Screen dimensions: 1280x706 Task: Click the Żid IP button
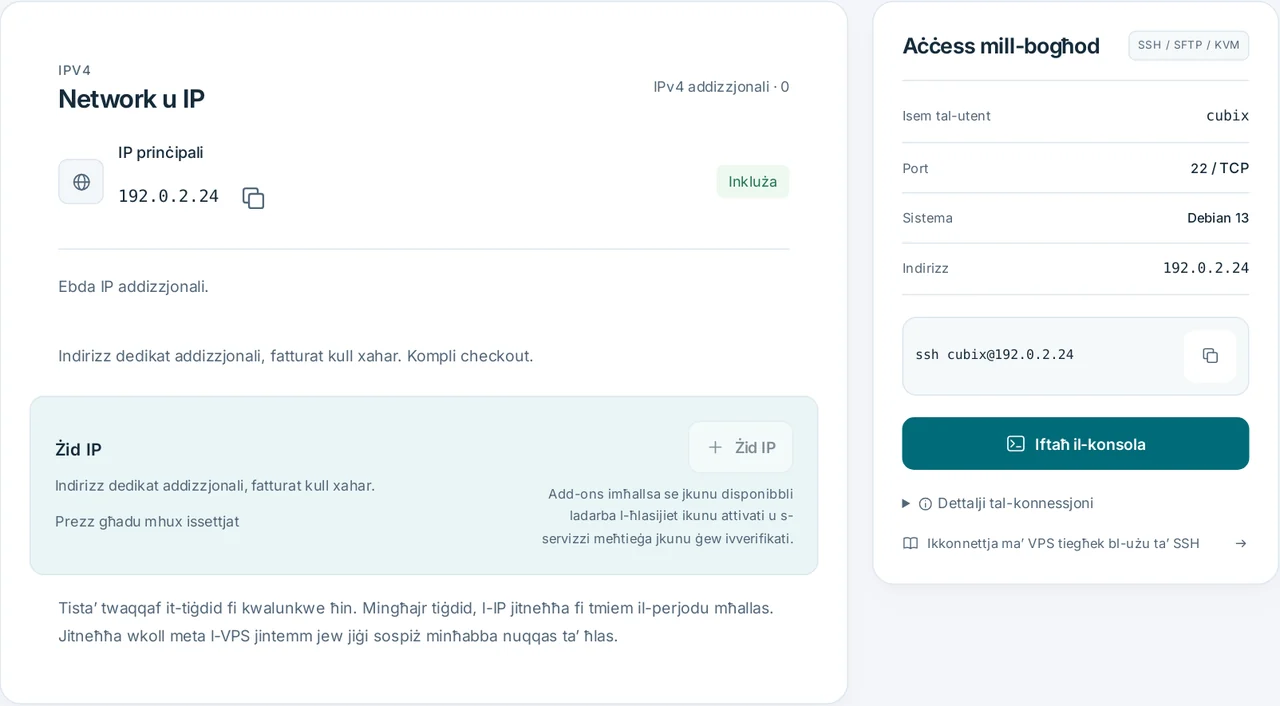click(x=741, y=447)
